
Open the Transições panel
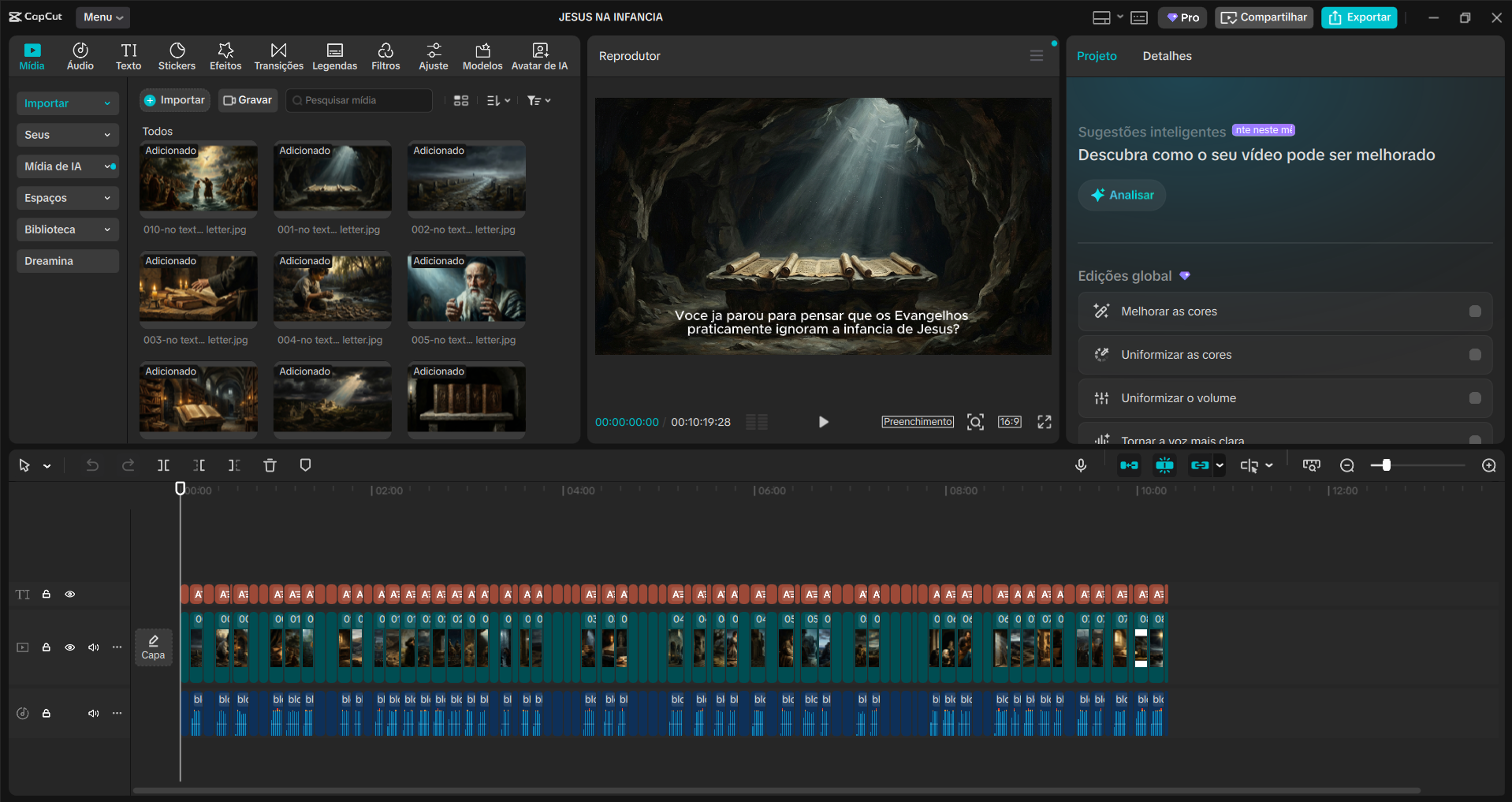pos(278,56)
